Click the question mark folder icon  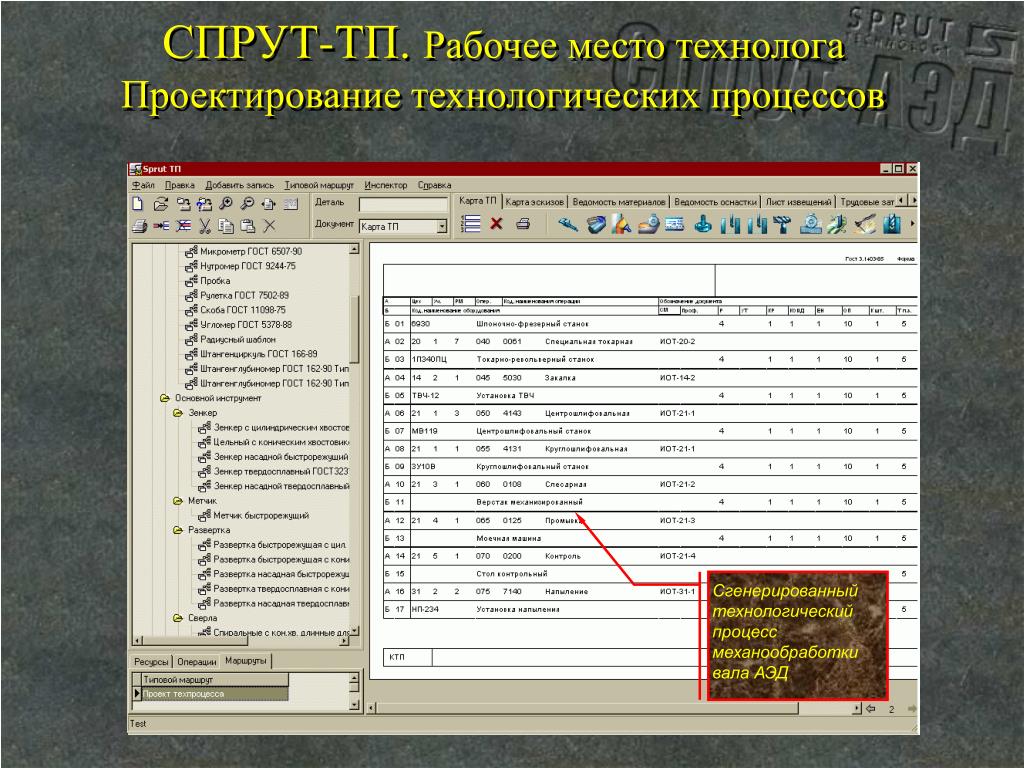point(204,204)
